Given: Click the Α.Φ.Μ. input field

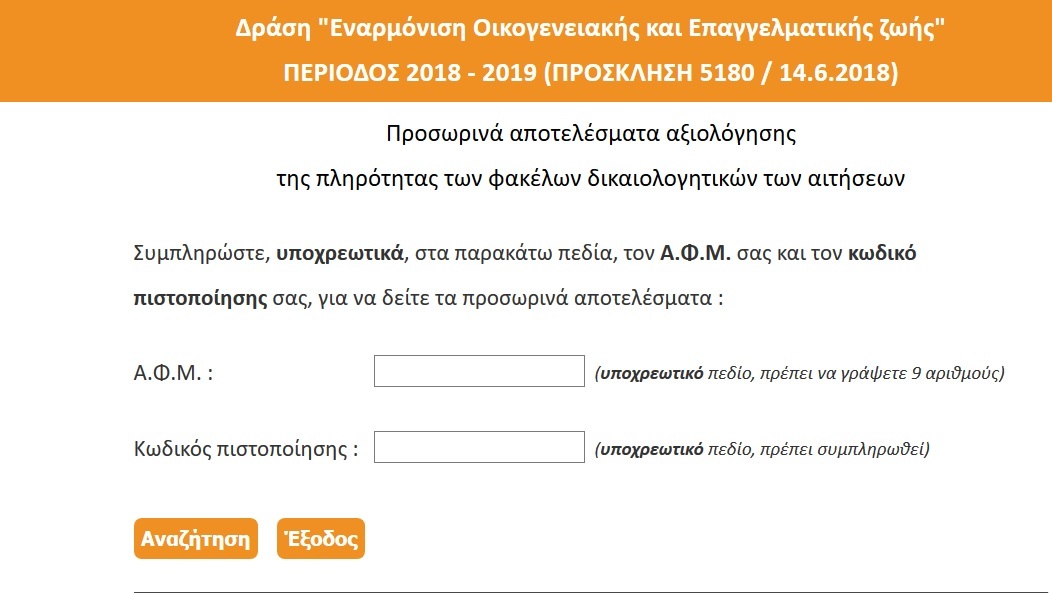Looking at the screenshot, I should (478, 371).
